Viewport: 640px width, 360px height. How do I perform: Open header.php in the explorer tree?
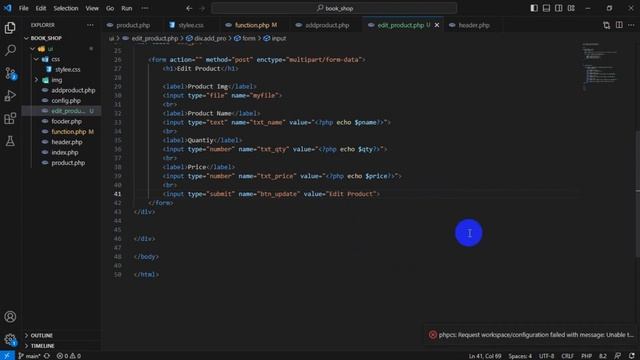point(67,142)
